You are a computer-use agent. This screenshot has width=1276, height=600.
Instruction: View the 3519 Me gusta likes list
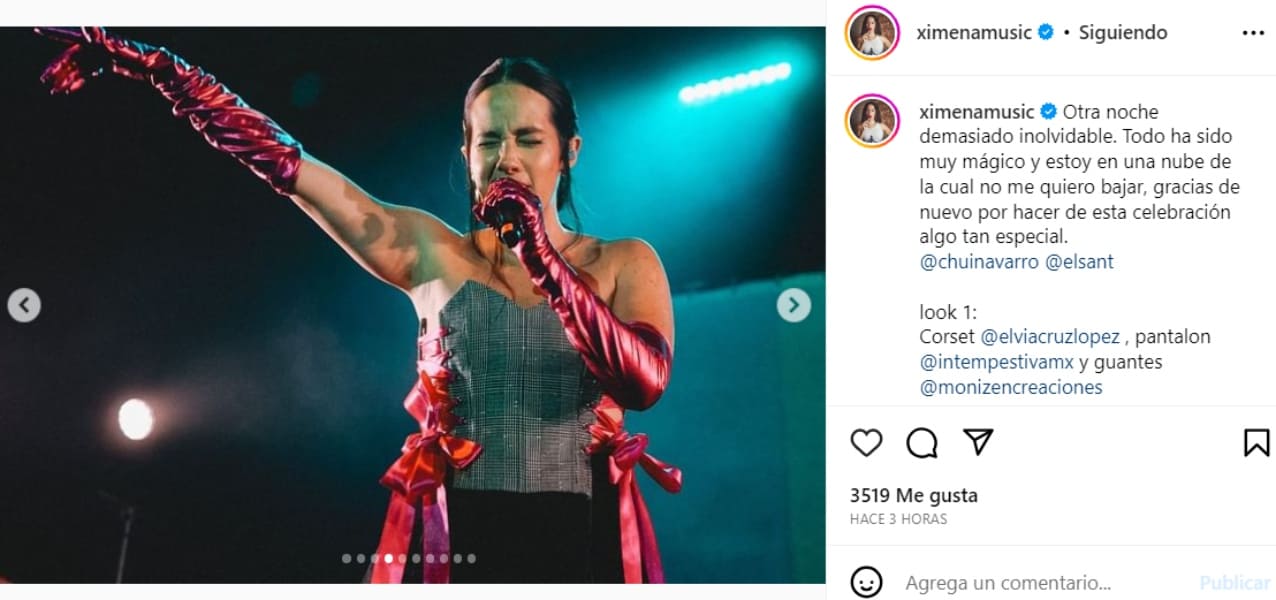click(x=914, y=495)
